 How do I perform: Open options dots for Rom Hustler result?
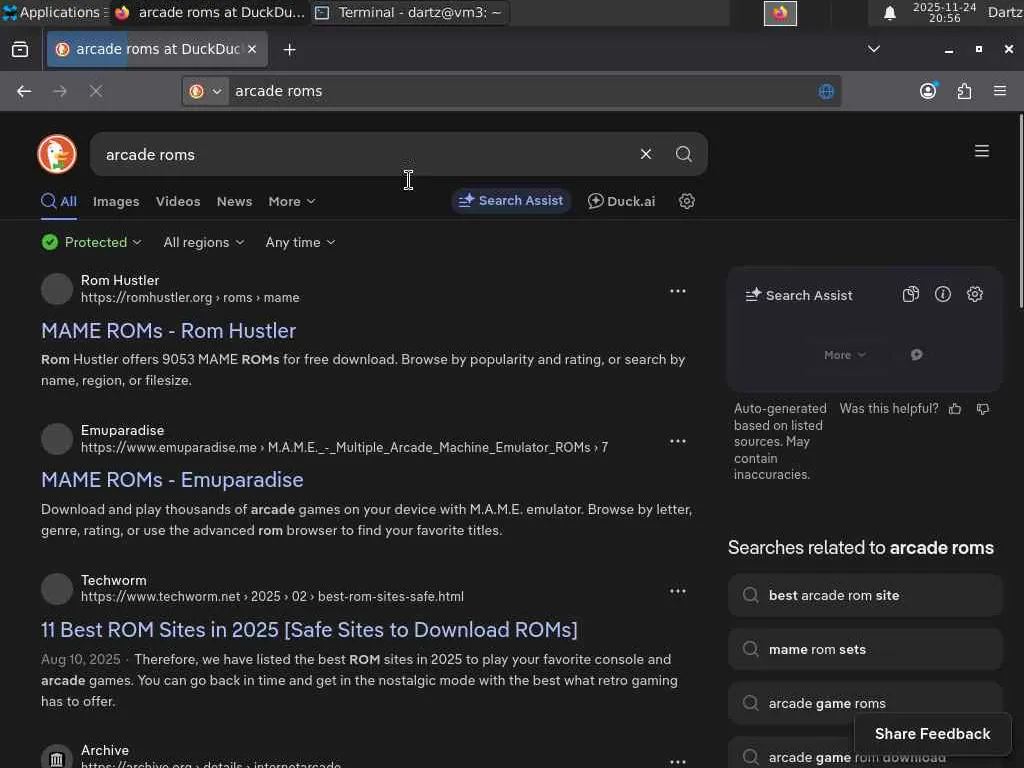point(678,291)
